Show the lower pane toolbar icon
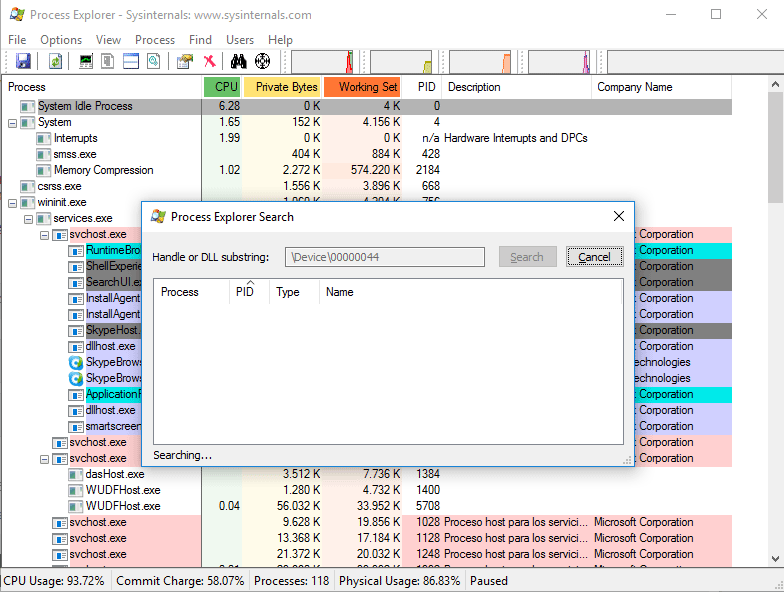784x594 pixels. click(131, 62)
